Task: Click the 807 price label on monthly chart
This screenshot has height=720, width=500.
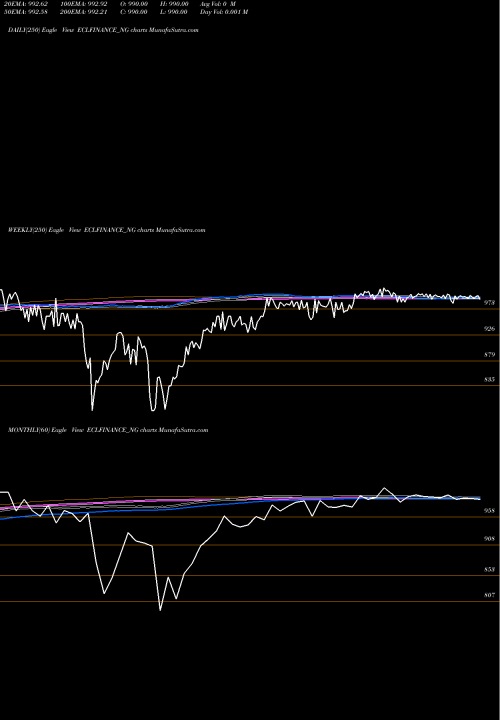Action: pyautogui.click(x=489, y=595)
